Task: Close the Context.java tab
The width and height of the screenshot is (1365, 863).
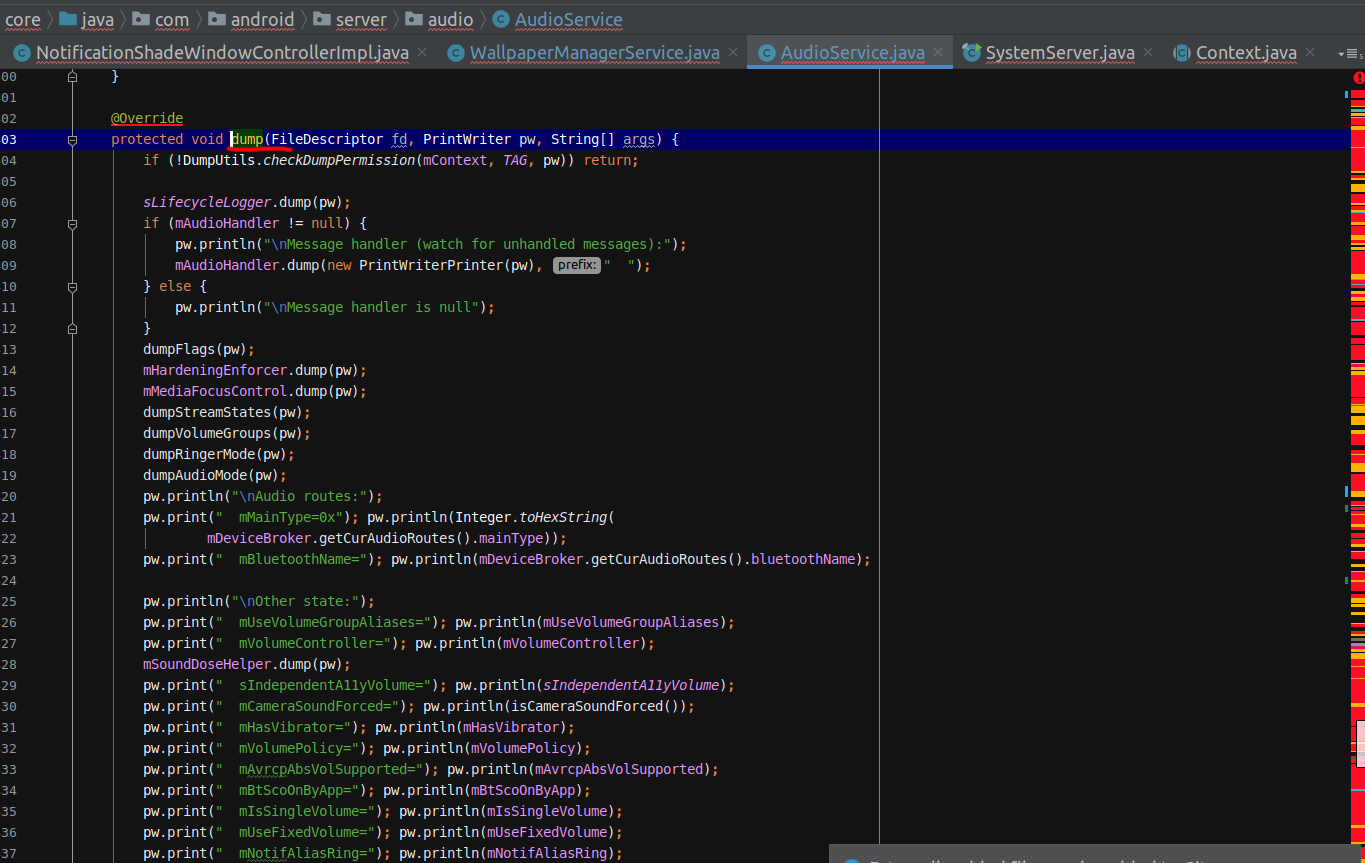Action: [x=1310, y=53]
